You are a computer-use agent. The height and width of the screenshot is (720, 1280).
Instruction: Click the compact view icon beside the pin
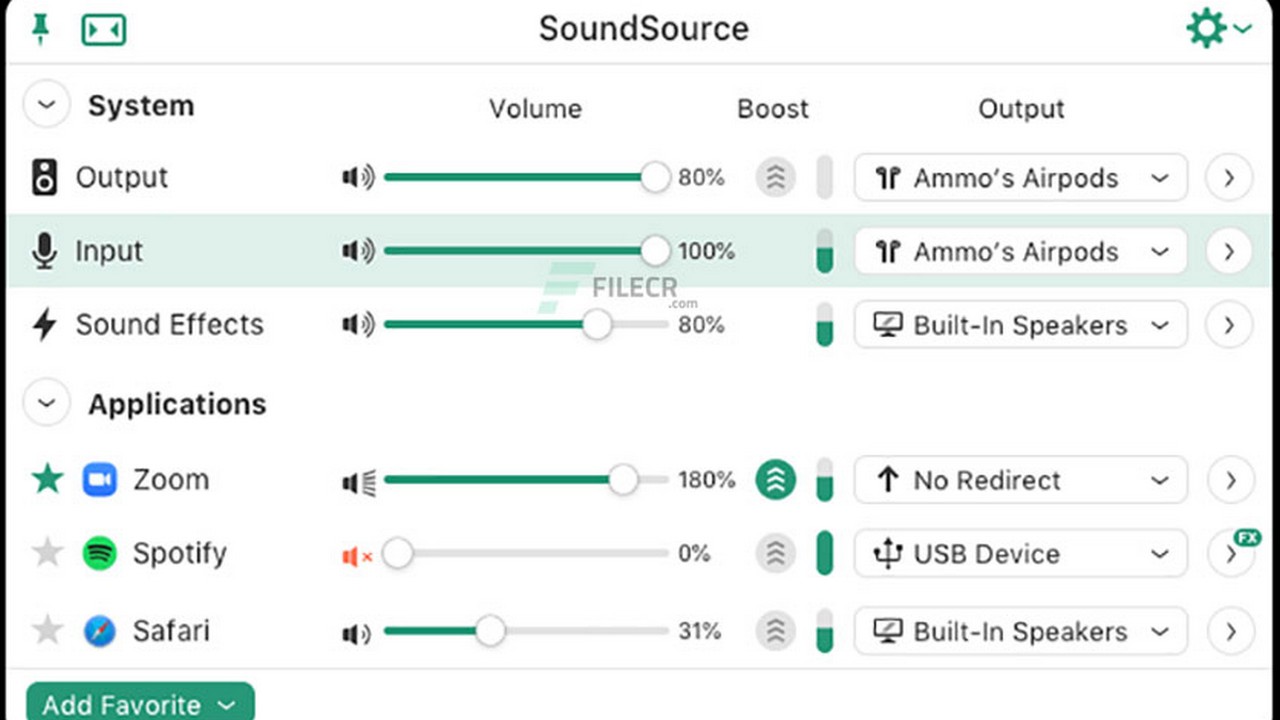[x=104, y=30]
